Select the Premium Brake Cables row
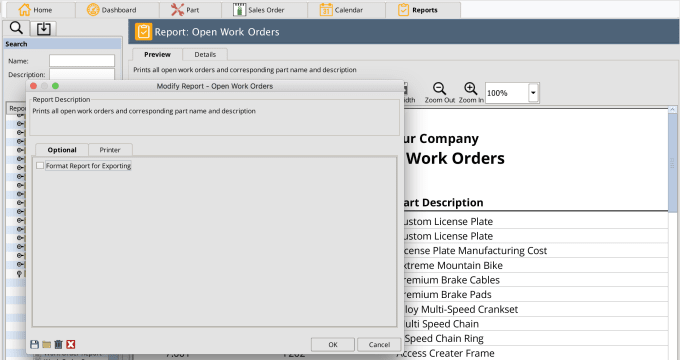The image size is (680, 360). pos(535,280)
